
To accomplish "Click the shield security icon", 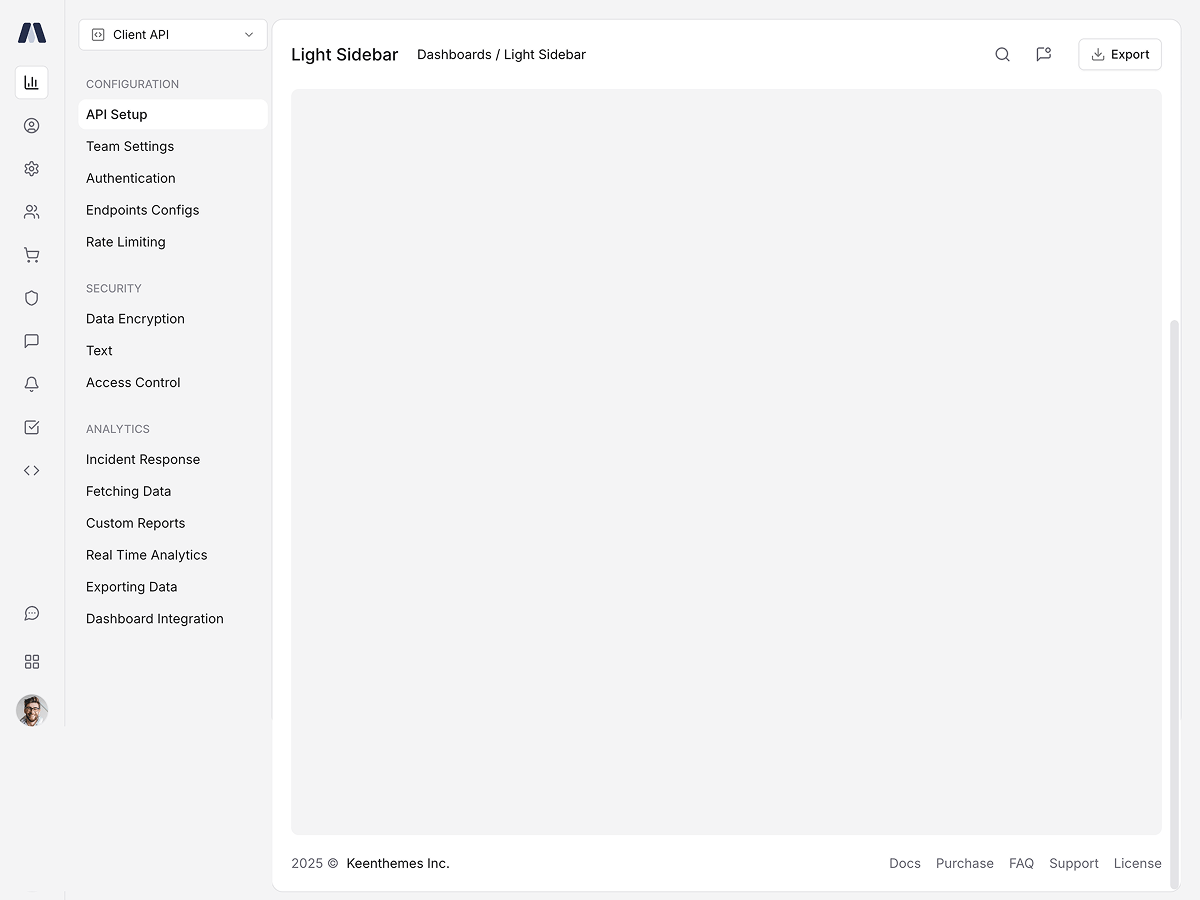I will coord(31,298).
